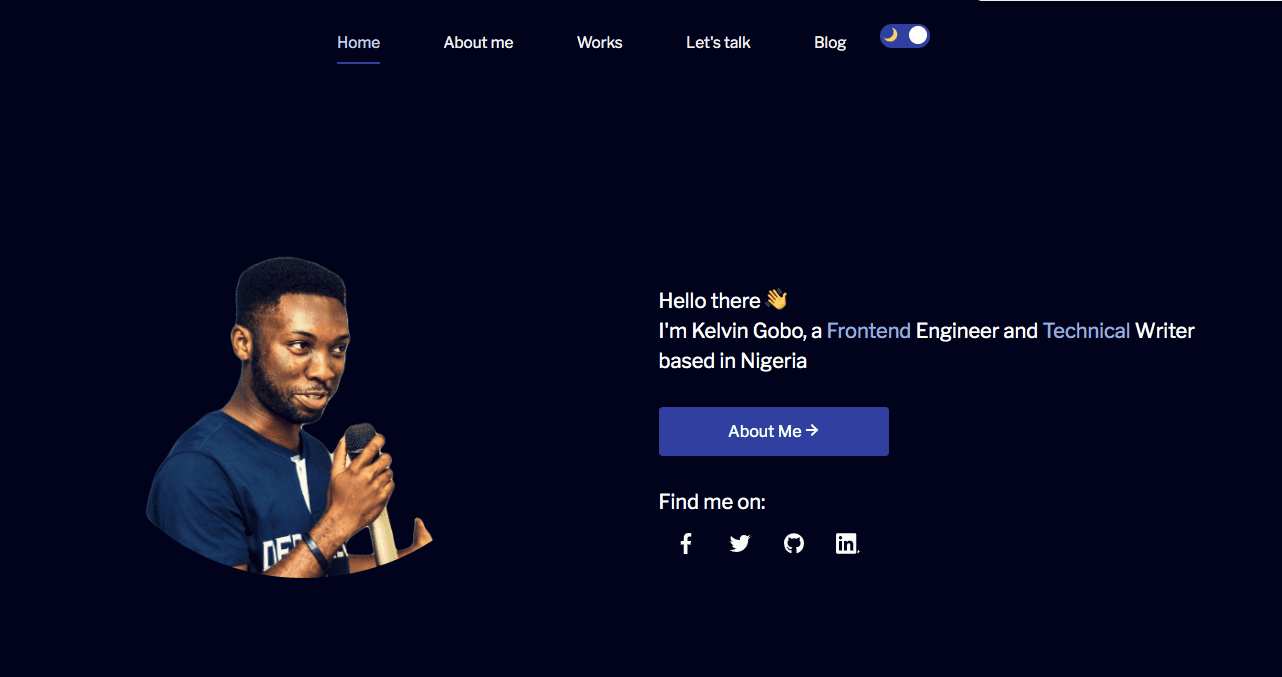Open the Blog nav link

pos(830,42)
